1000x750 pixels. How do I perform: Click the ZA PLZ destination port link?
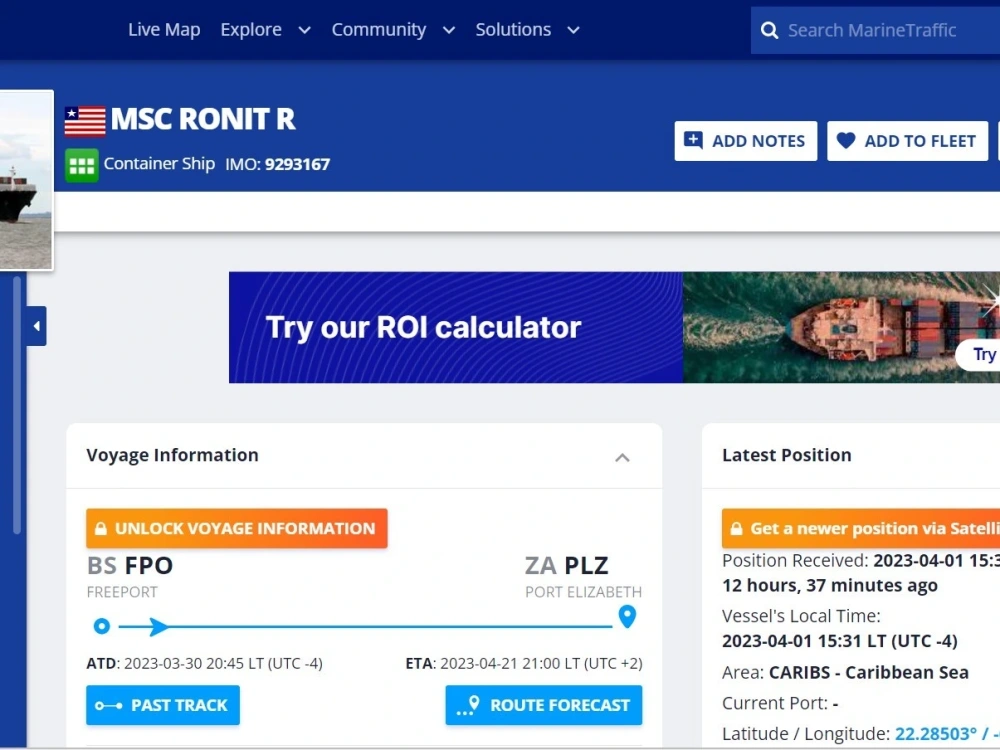[x=566, y=566]
